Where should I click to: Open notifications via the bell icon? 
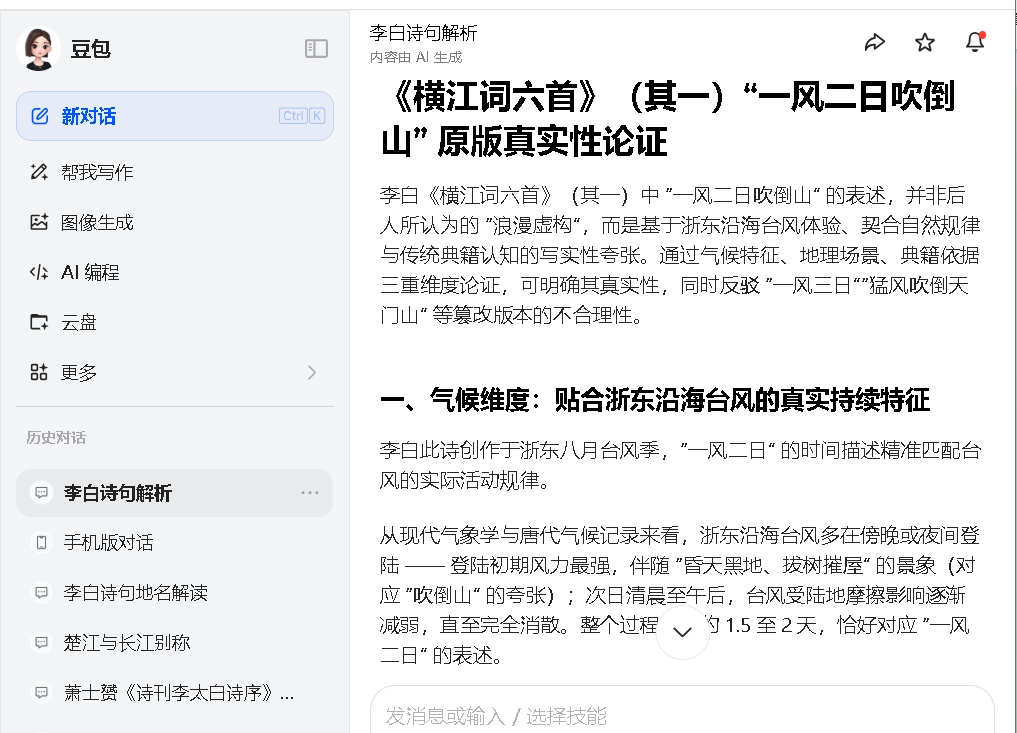(975, 40)
